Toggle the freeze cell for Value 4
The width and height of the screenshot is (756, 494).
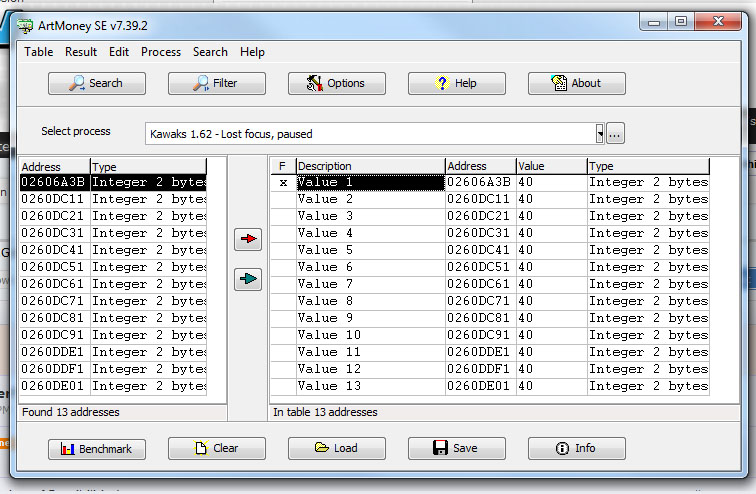click(x=283, y=234)
